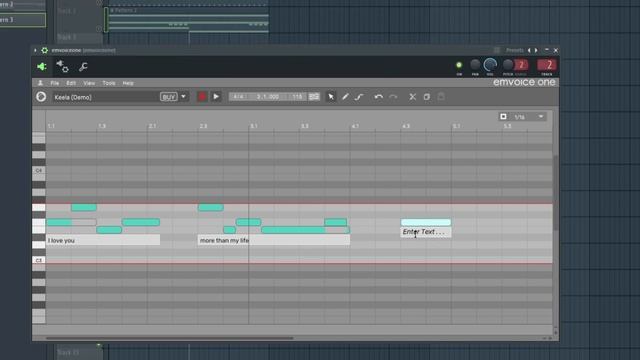Click the pattern clip in FL Studio playlist
Viewport: 640px width, 360px height.
[x=188, y=20]
